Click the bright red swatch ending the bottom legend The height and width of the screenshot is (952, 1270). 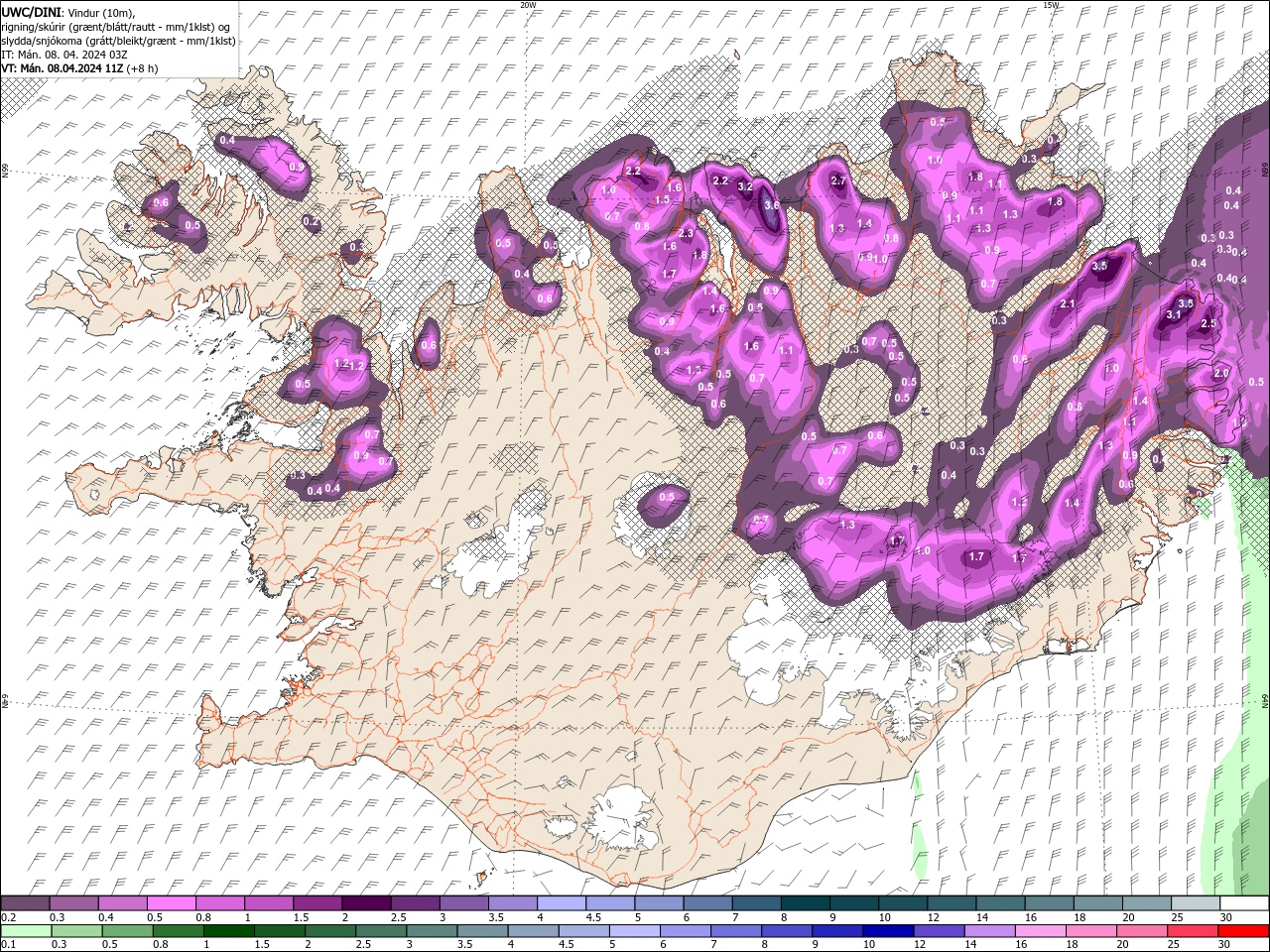1243,931
